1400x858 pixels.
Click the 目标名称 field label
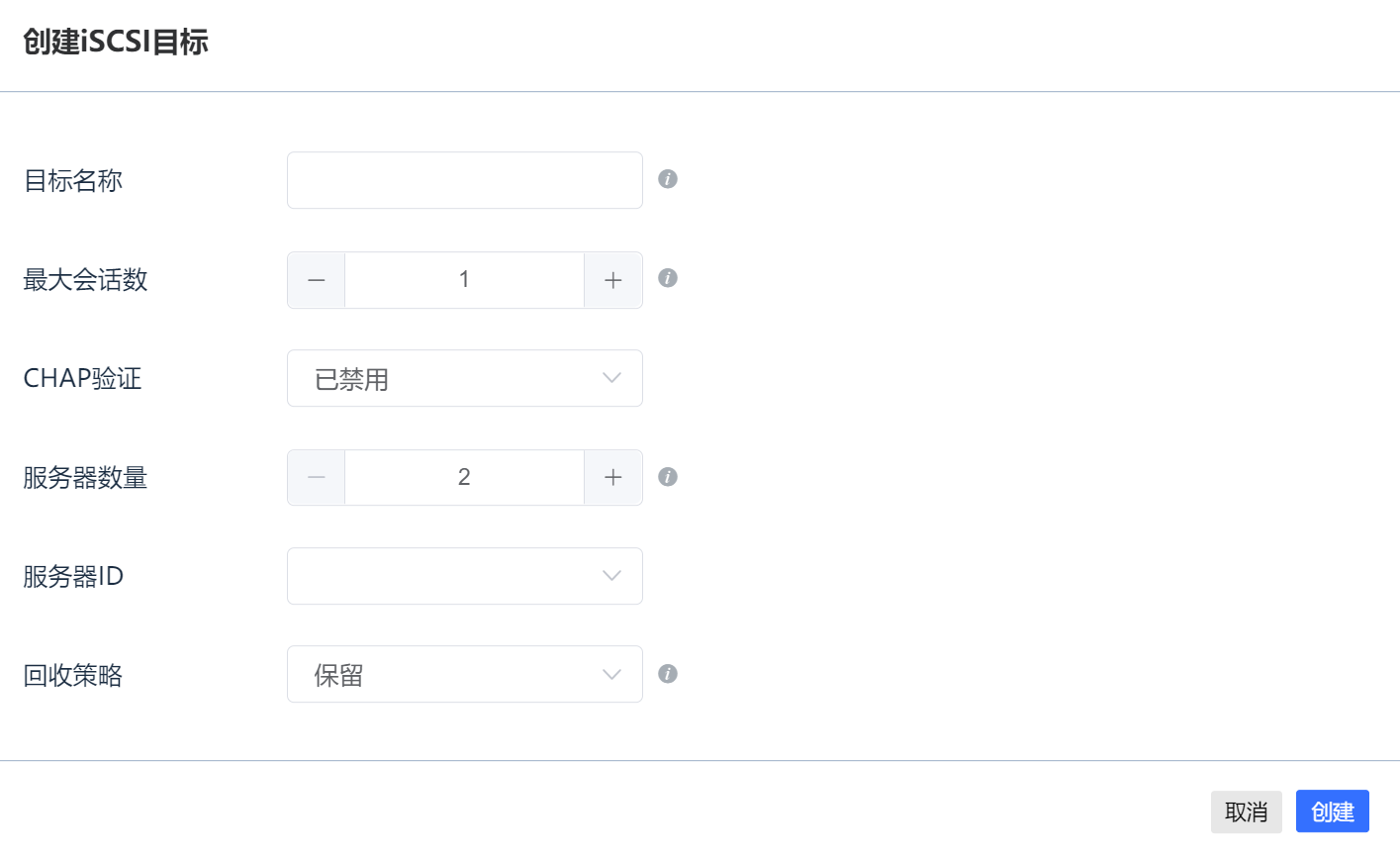click(73, 180)
